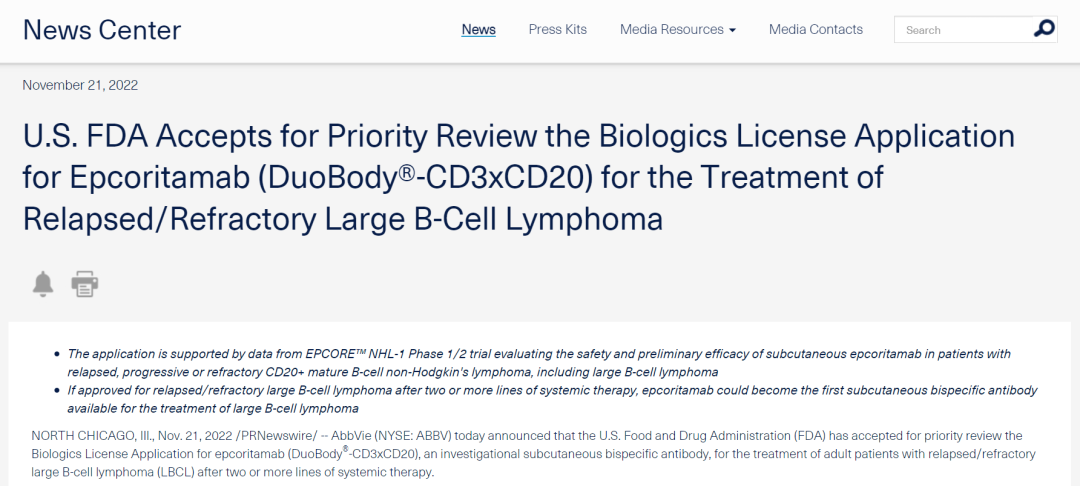Open the Media Resources menu label
The width and height of the screenshot is (1080, 486).
671,29
